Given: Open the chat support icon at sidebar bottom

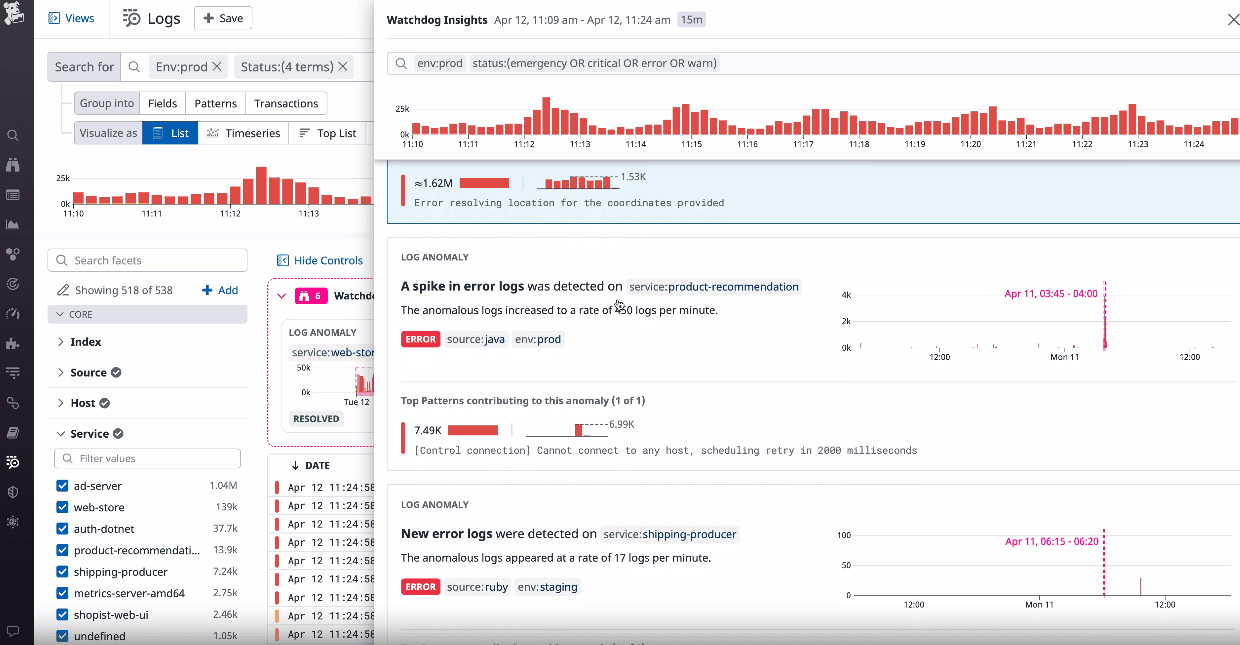Looking at the screenshot, I should pyautogui.click(x=13, y=631).
